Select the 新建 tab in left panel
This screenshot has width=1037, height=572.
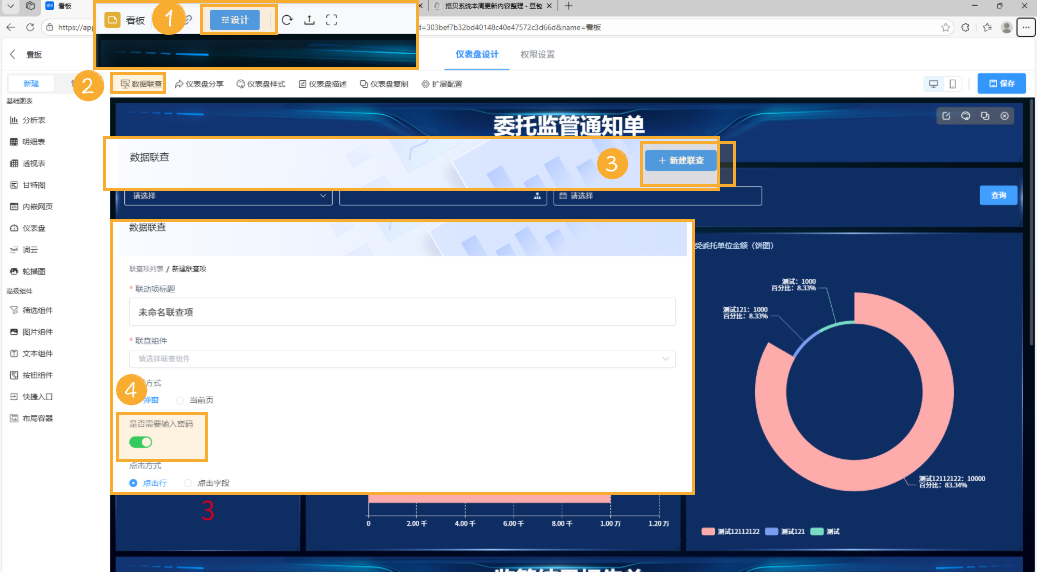point(31,84)
